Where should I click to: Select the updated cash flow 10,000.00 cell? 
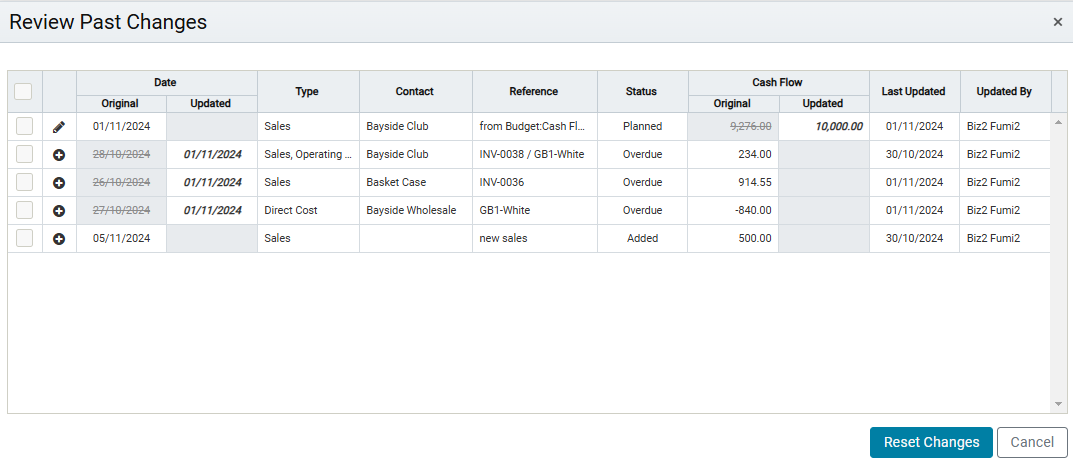click(824, 127)
